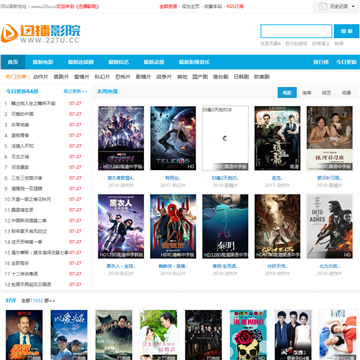Select the 科幻片 category

(x=102, y=77)
